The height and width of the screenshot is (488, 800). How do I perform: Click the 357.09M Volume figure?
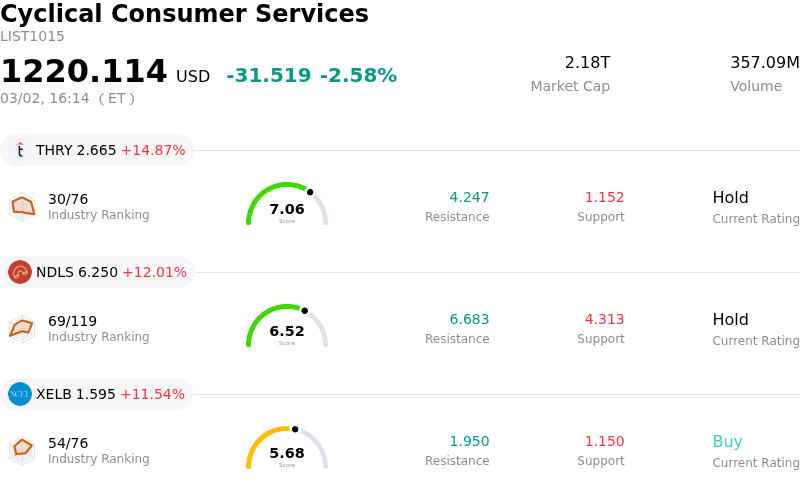click(x=764, y=62)
